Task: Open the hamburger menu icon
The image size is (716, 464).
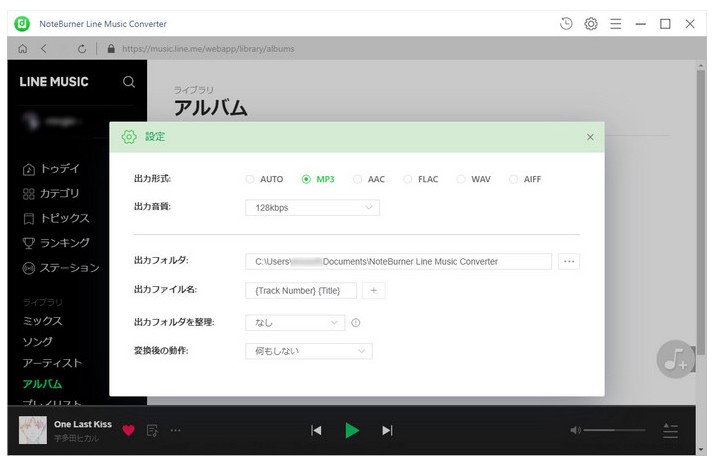Action: click(x=615, y=23)
